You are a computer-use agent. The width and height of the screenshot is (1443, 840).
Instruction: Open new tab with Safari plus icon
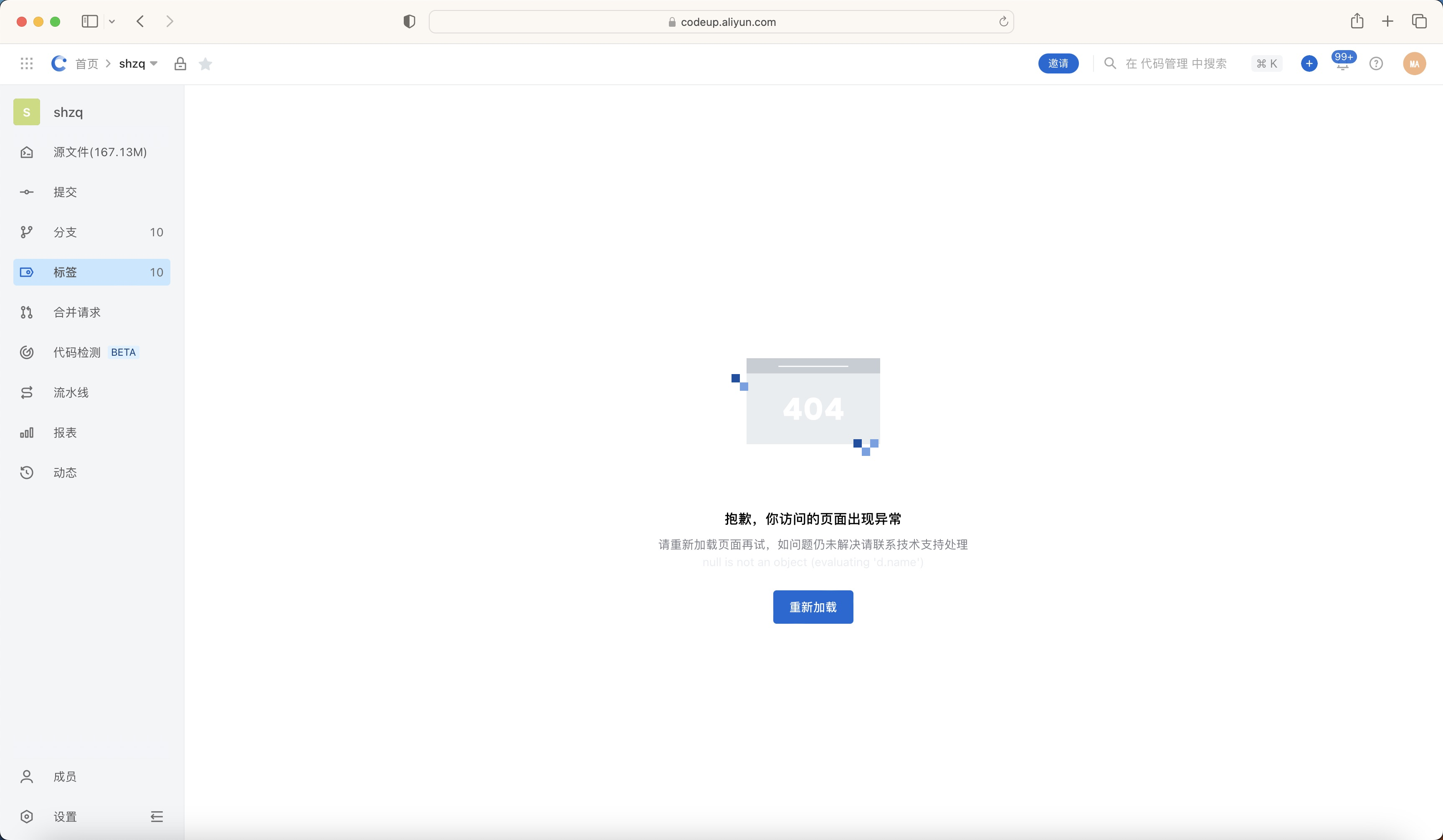click(x=1387, y=22)
